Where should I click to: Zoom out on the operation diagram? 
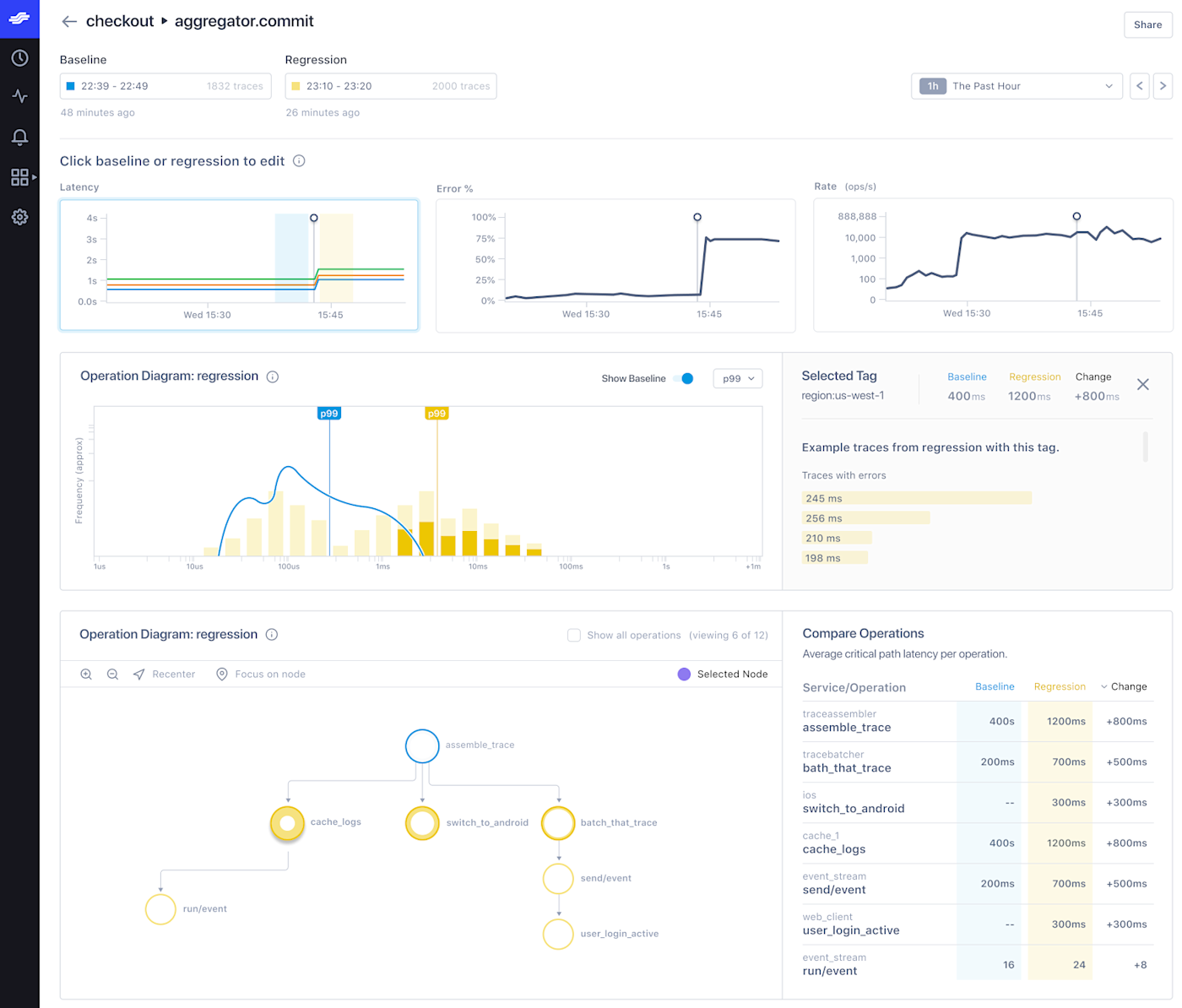point(112,675)
